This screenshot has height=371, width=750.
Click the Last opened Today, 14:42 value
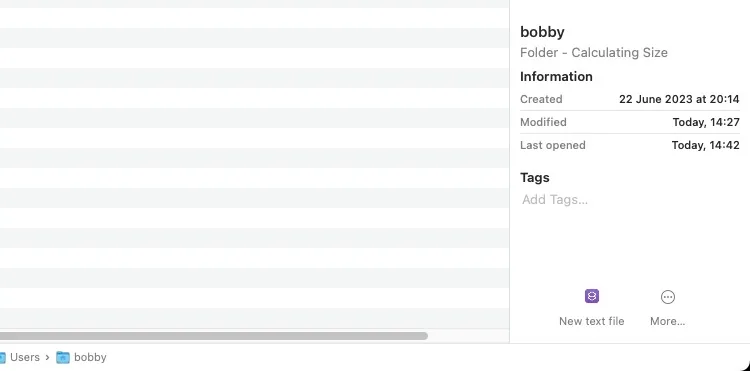tap(706, 145)
